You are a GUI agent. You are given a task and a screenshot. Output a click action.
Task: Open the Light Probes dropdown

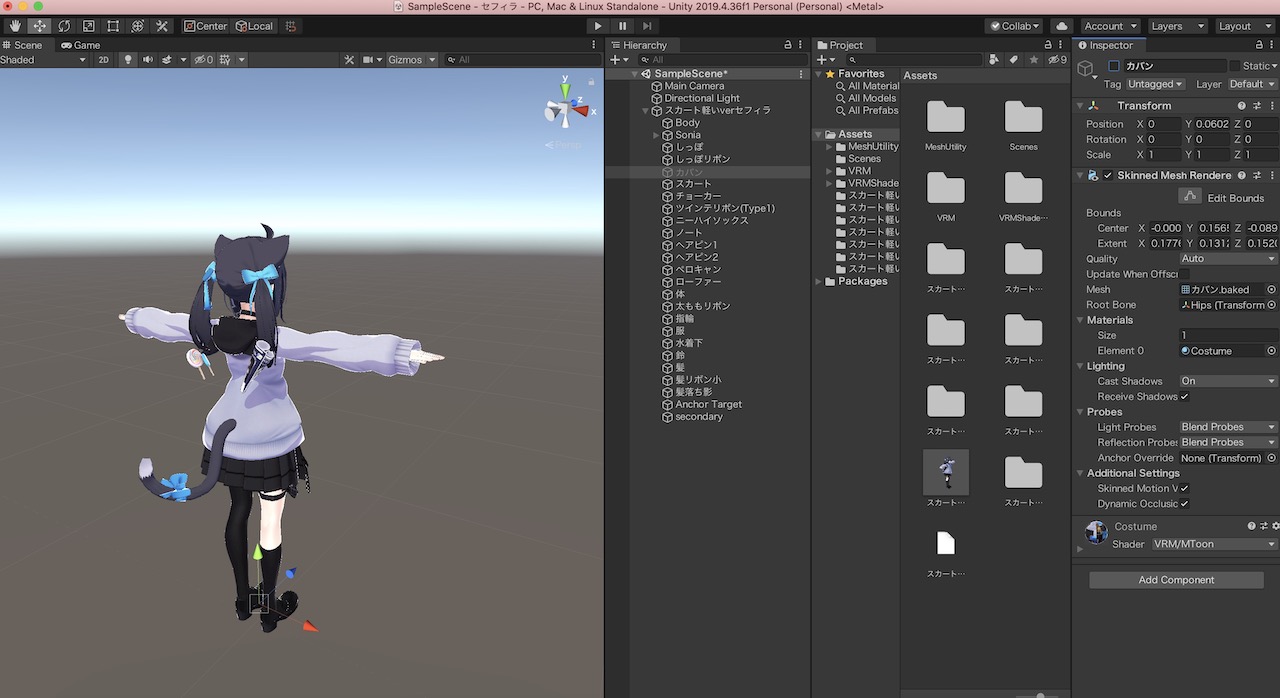(x=1227, y=426)
